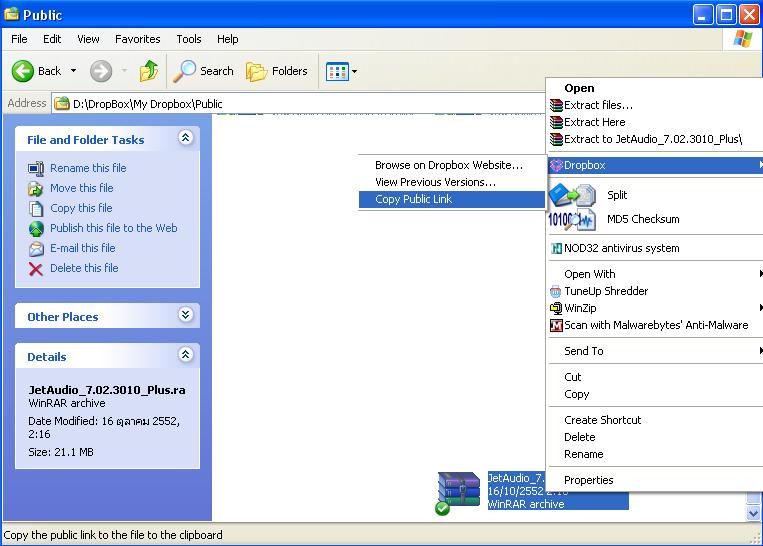Click the Search magnifier toolbar button
Image resolution: width=763 pixels, height=546 pixels.
coord(204,71)
